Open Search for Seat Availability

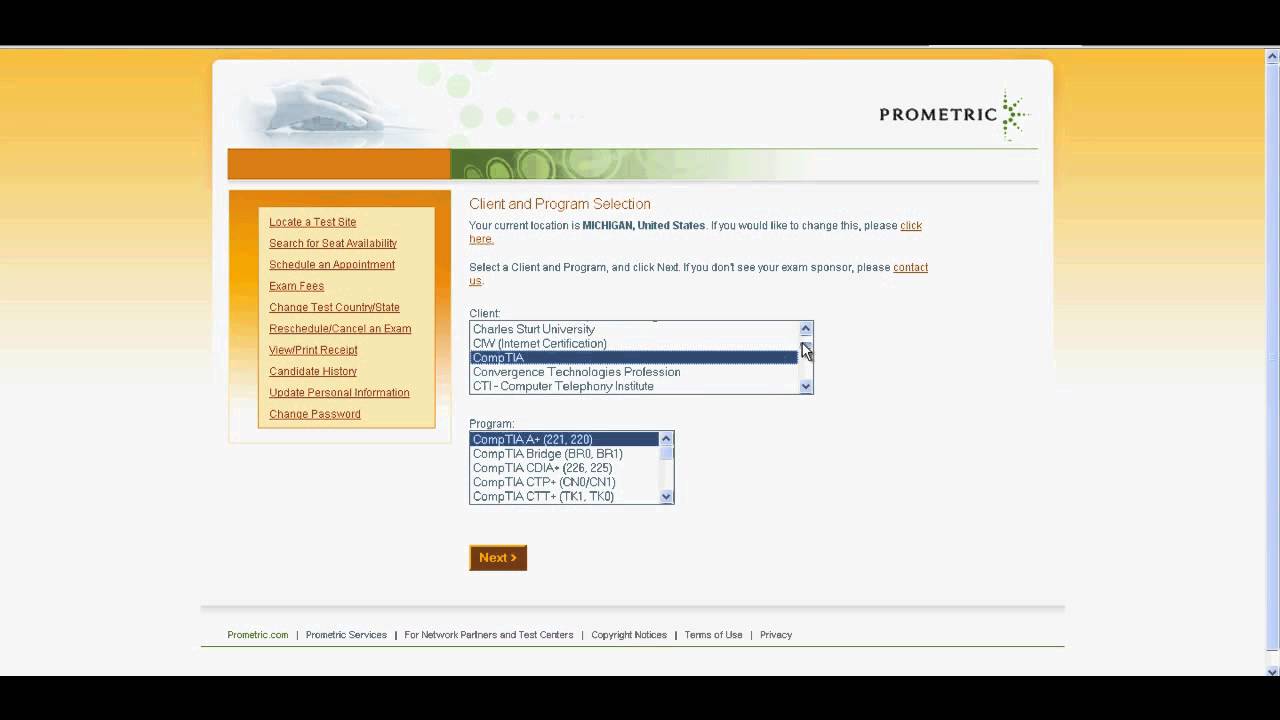[x=333, y=243]
